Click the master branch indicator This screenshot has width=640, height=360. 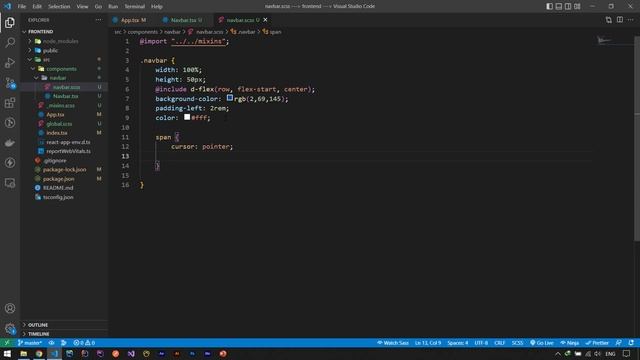[30, 343]
